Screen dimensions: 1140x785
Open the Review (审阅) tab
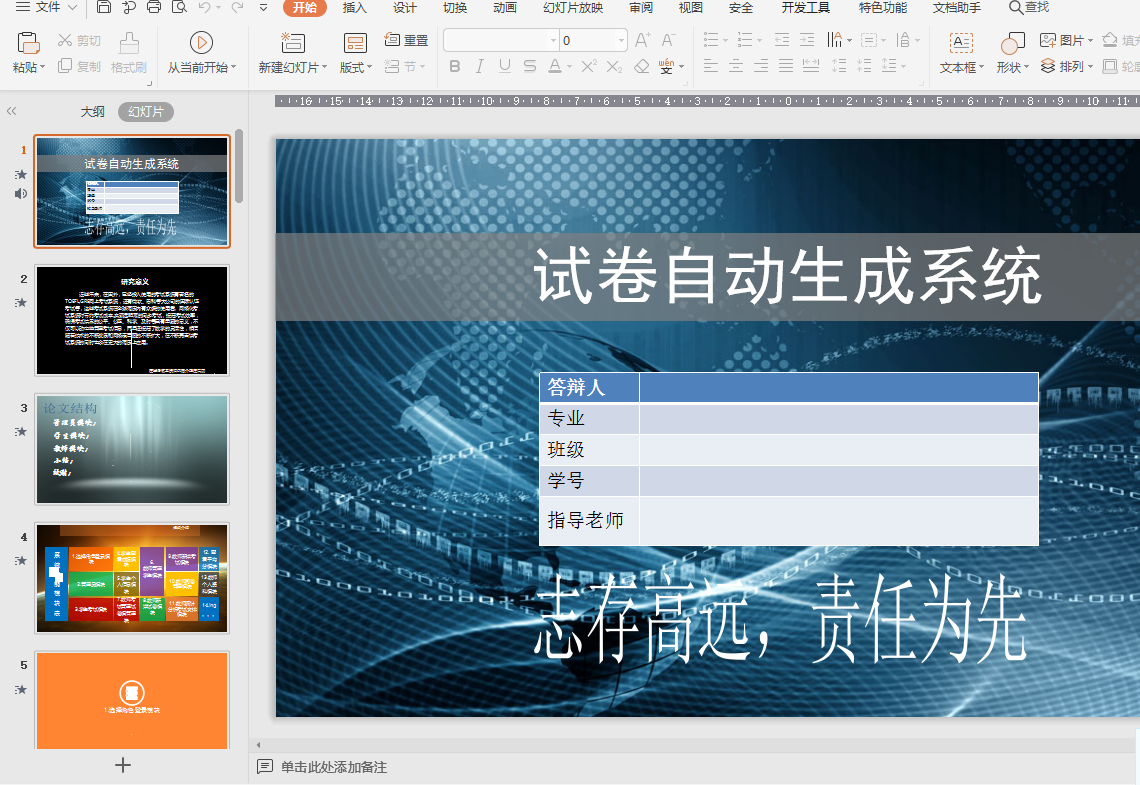[641, 7]
